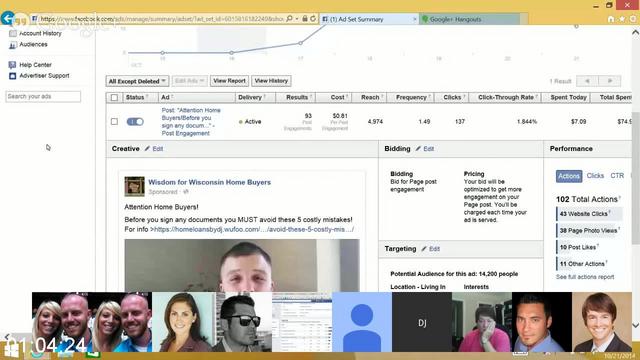Toggle the ad status switch off
The height and width of the screenshot is (360, 640).
(x=135, y=122)
